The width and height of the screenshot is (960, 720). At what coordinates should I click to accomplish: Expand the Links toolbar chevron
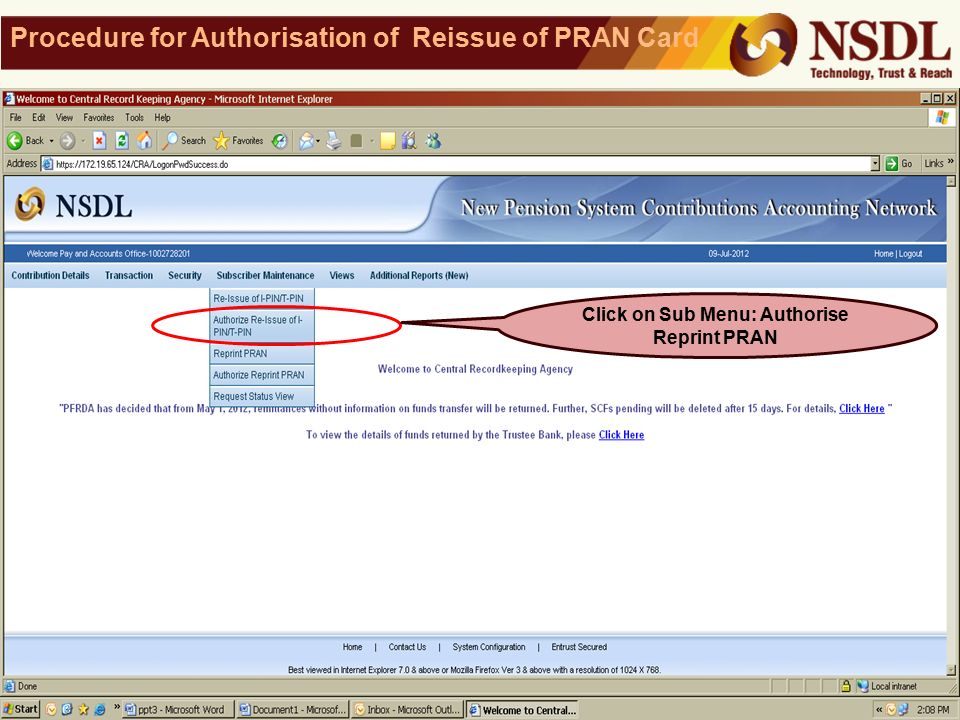(951, 162)
